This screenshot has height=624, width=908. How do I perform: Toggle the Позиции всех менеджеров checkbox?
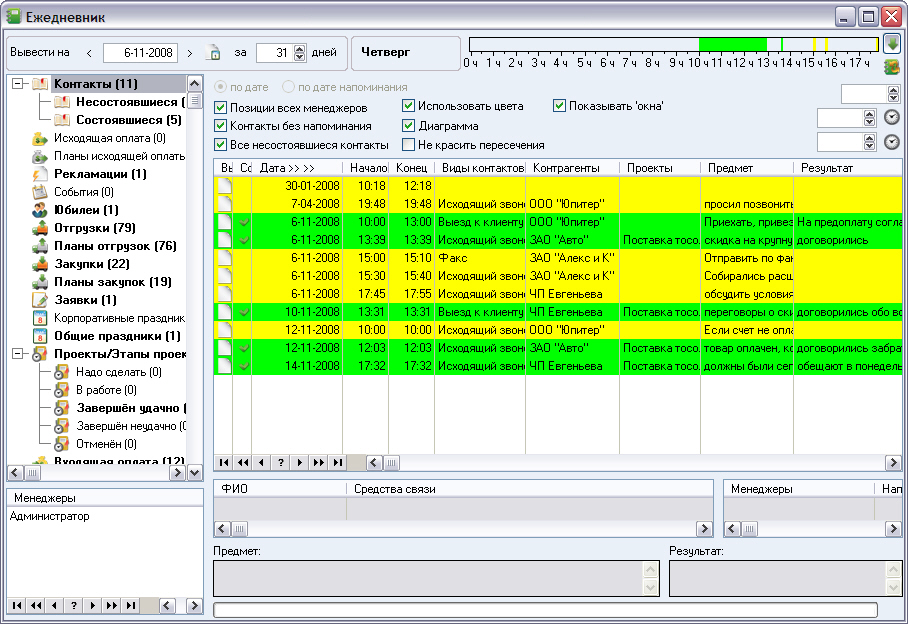point(220,108)
